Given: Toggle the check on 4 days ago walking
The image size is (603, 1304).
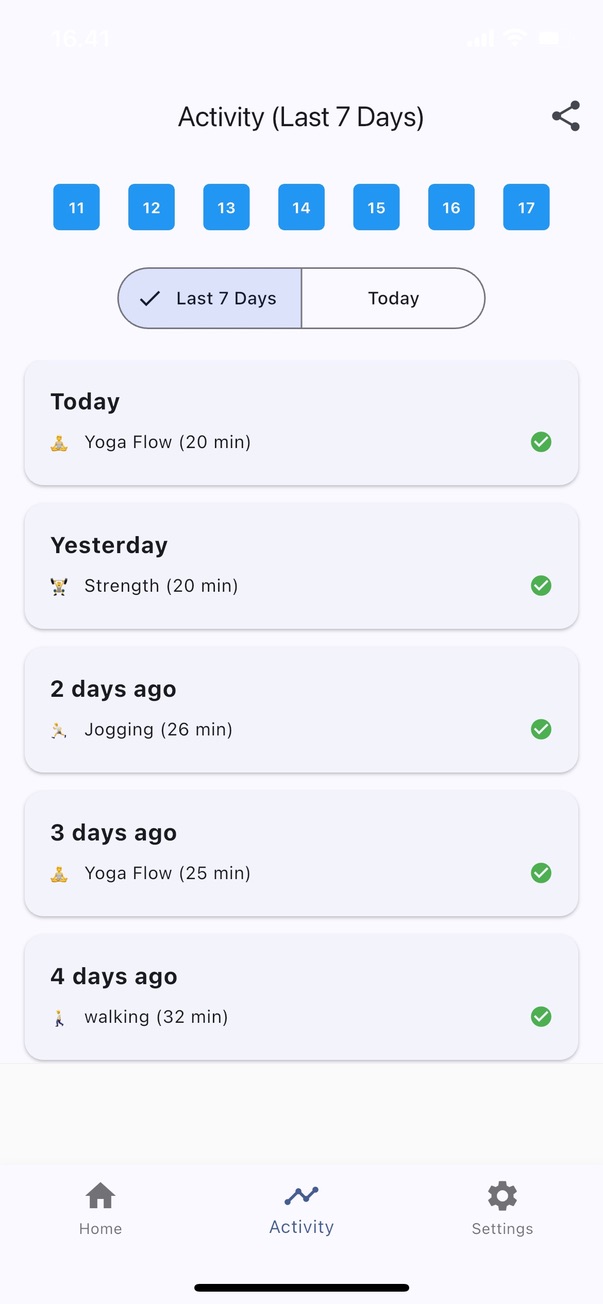Looking at the screenshot, I should [x=541, y=1016].
